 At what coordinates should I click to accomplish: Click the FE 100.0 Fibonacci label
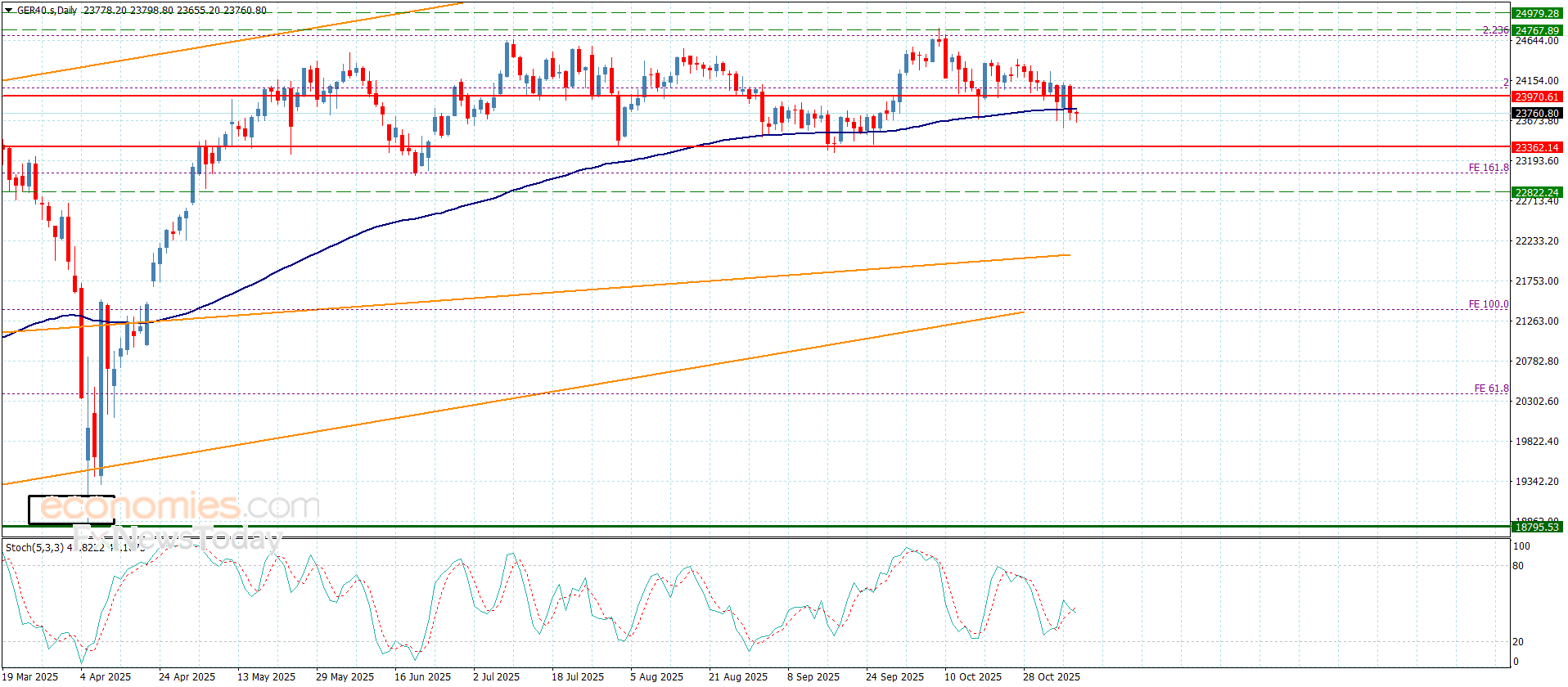(x=1488, y=304)
